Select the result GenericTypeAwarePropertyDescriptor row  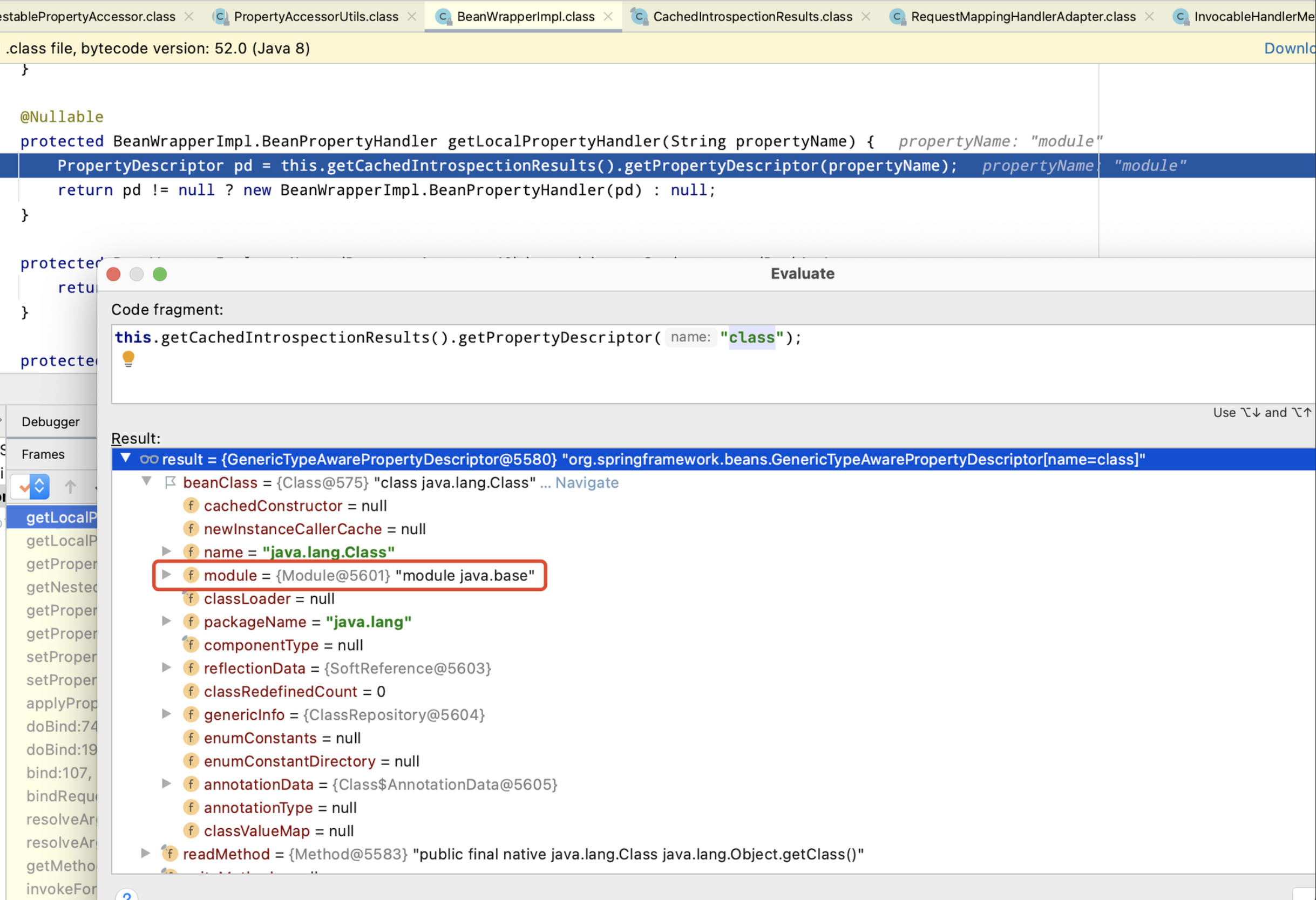click(714, 459)
